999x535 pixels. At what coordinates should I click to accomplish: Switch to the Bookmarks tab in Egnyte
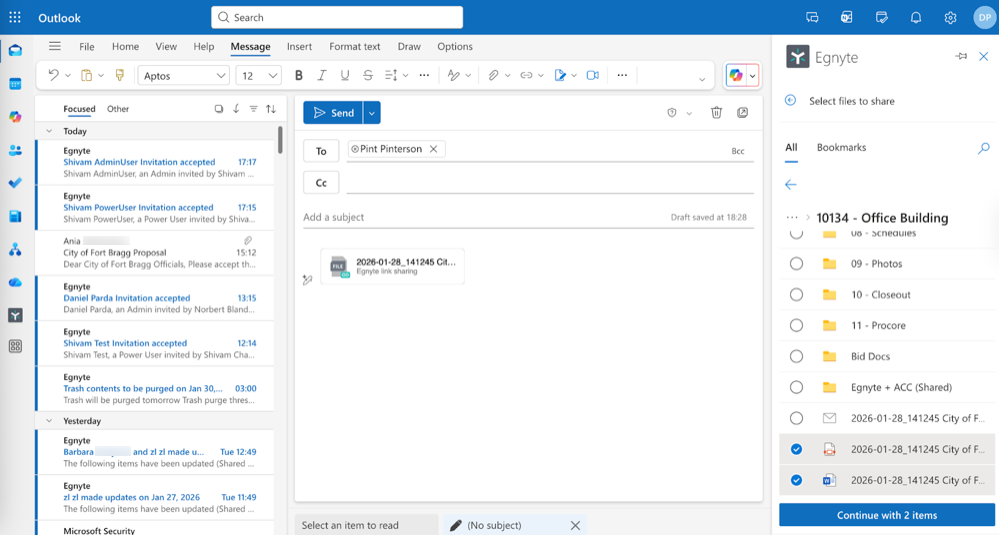tap(841, 147)
